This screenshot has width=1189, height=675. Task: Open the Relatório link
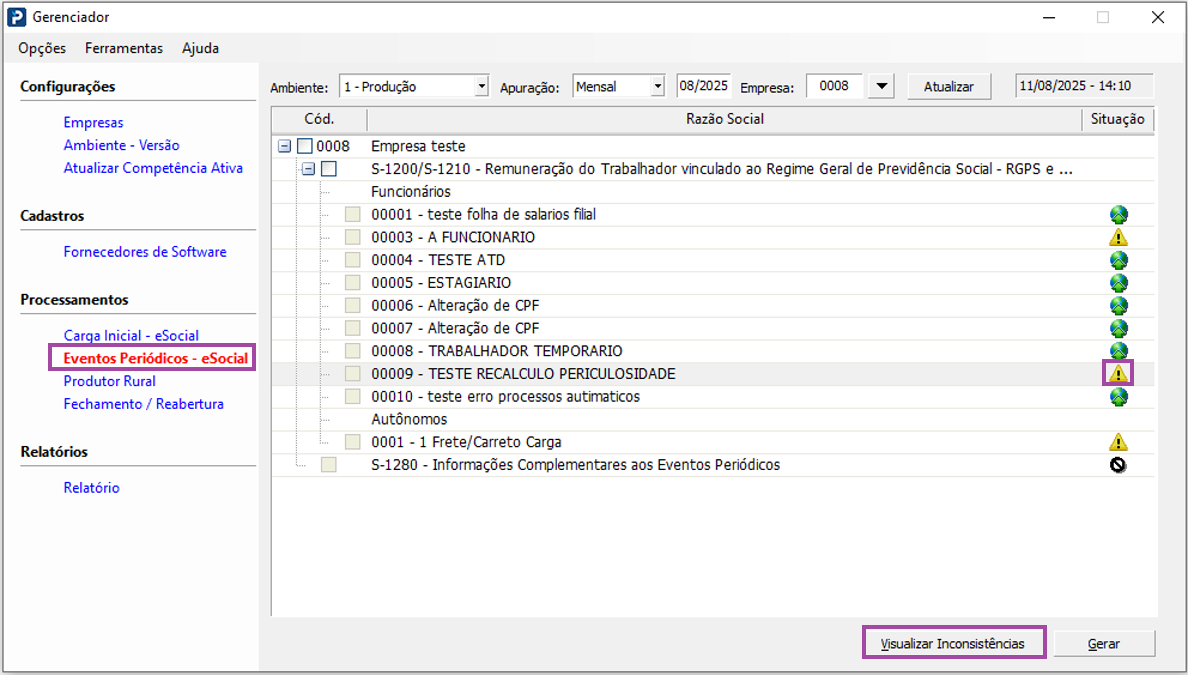[x=91, y=488]
